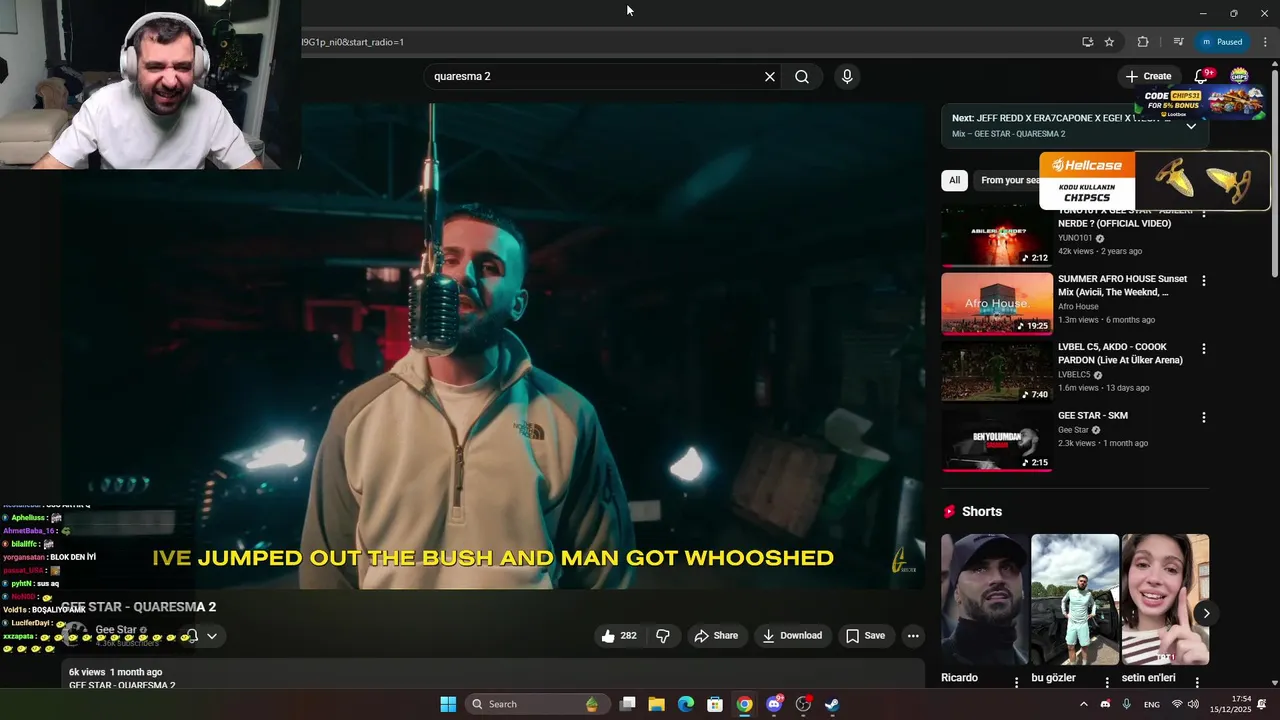Expand the Mix playlist panel chevron

[1191, 126]
